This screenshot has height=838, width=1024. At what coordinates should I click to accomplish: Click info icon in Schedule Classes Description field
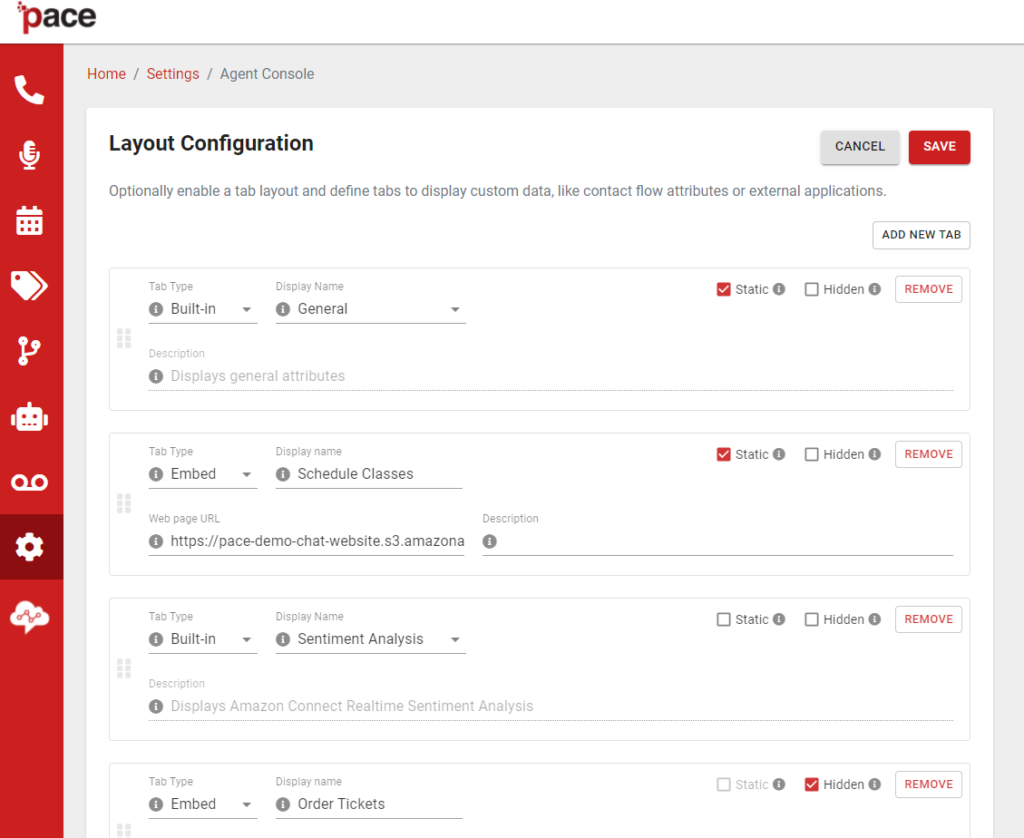[490, 541]
